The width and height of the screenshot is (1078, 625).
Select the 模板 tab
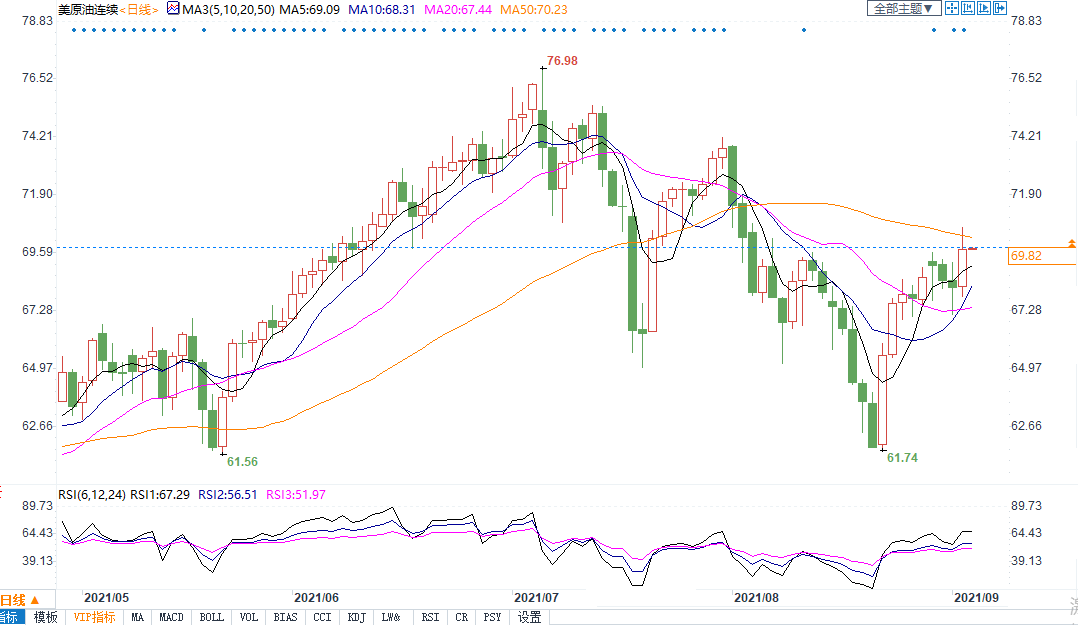[x=46, y=617]
